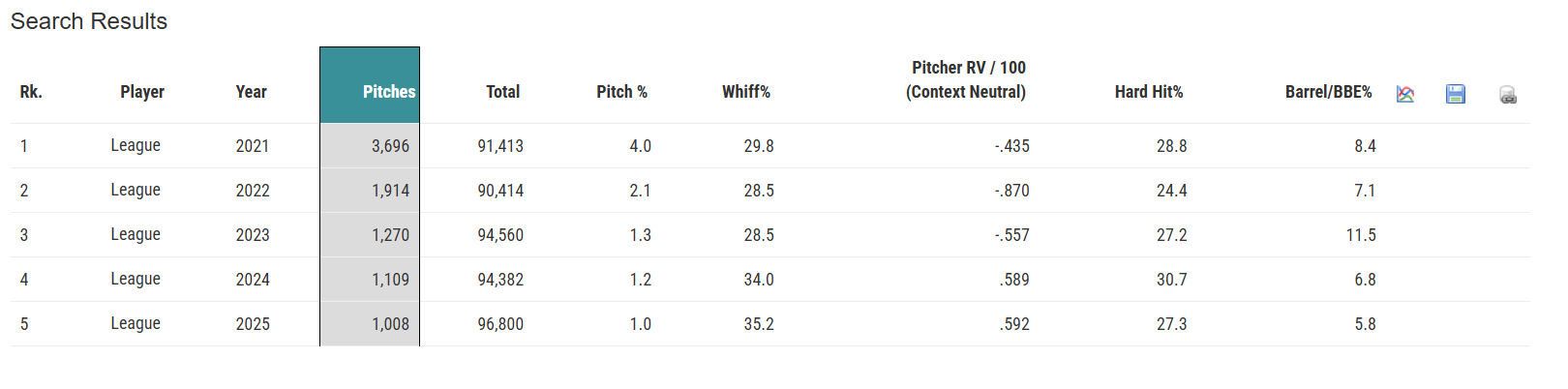Select the League 2021 row

click(x=136, y=145)
